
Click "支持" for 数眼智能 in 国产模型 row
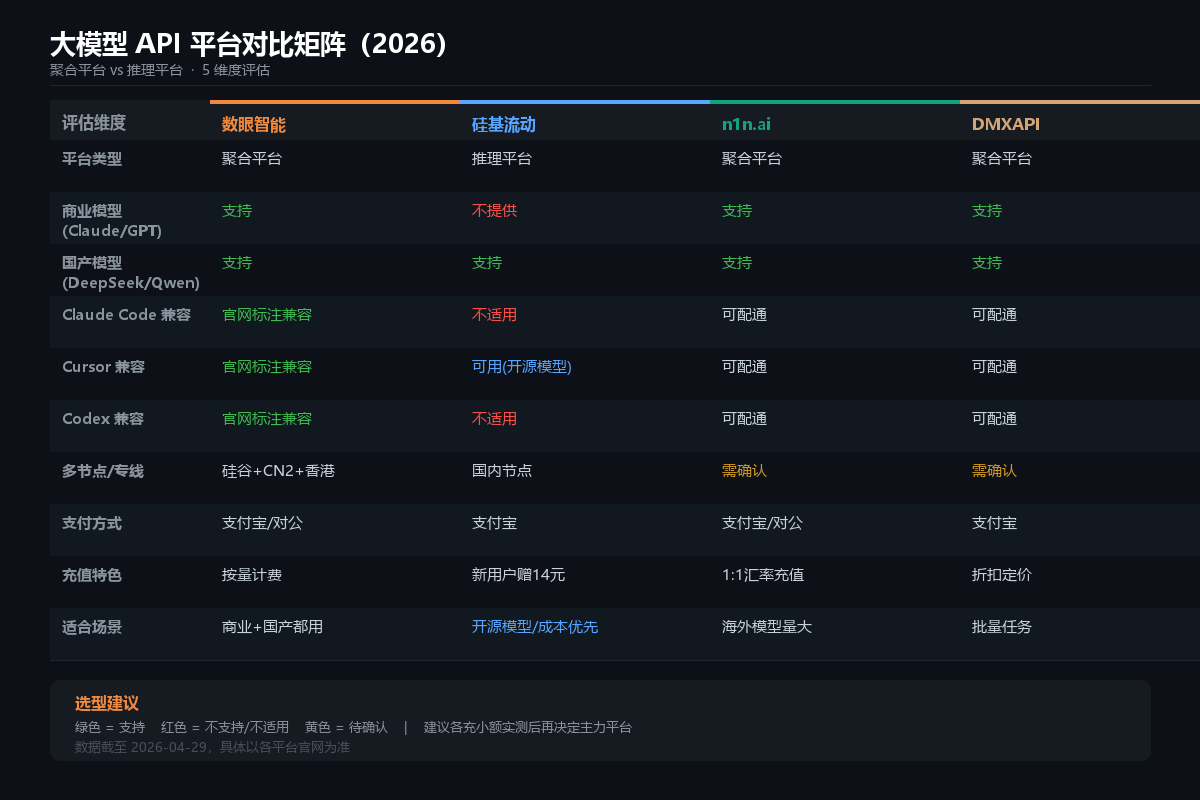(237, 262)
